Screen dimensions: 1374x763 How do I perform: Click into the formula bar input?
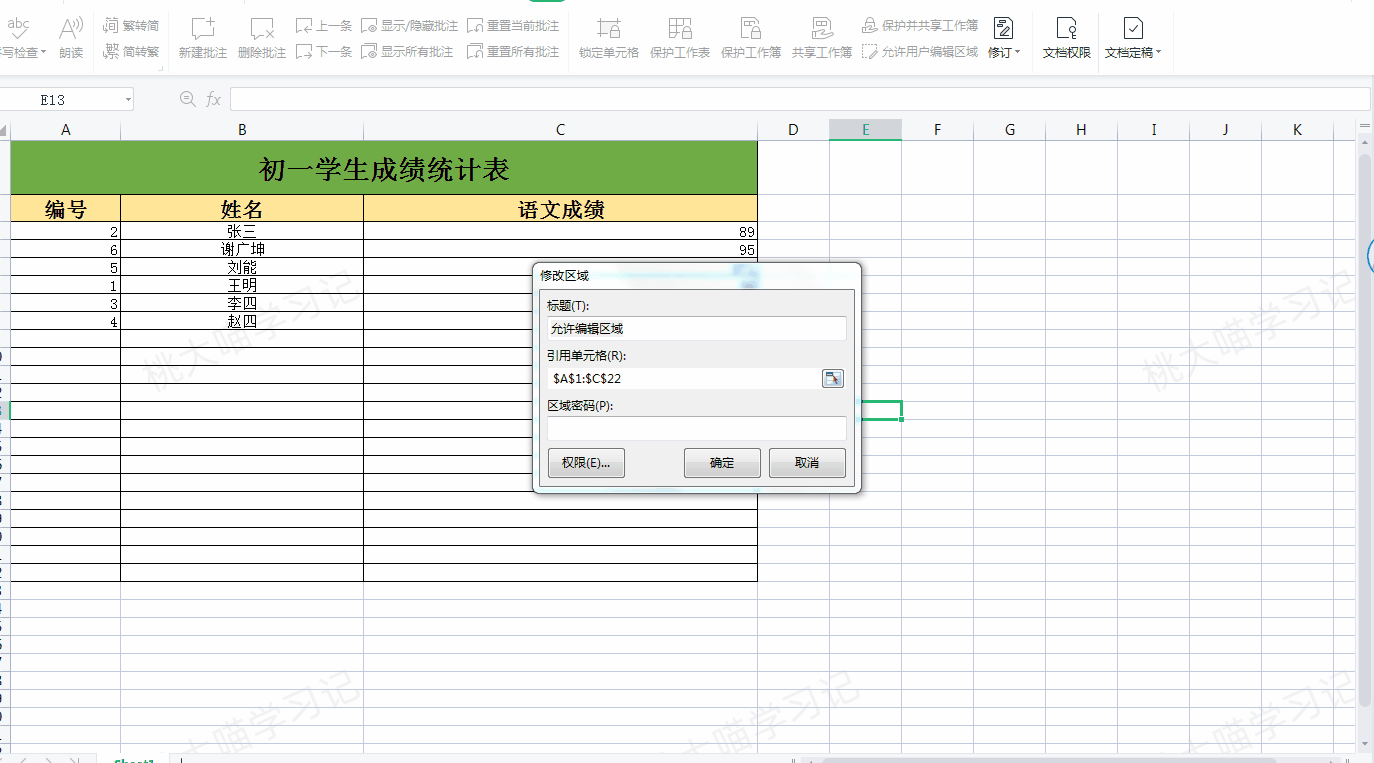pyautogui.click(x=800, y=99)
